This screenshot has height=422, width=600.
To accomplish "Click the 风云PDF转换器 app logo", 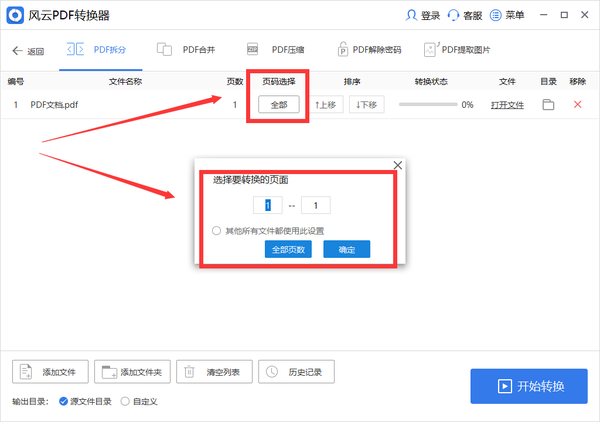I will [16, 16].
